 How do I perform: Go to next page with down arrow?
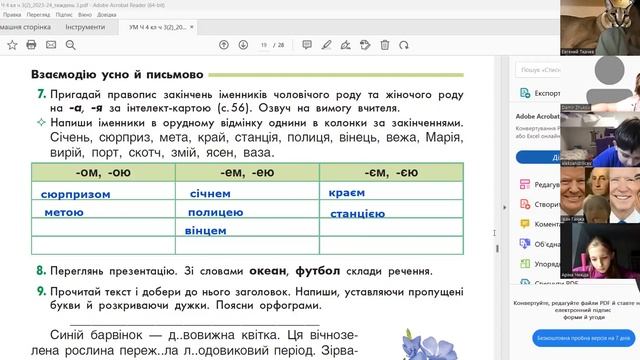coord(243,45)
